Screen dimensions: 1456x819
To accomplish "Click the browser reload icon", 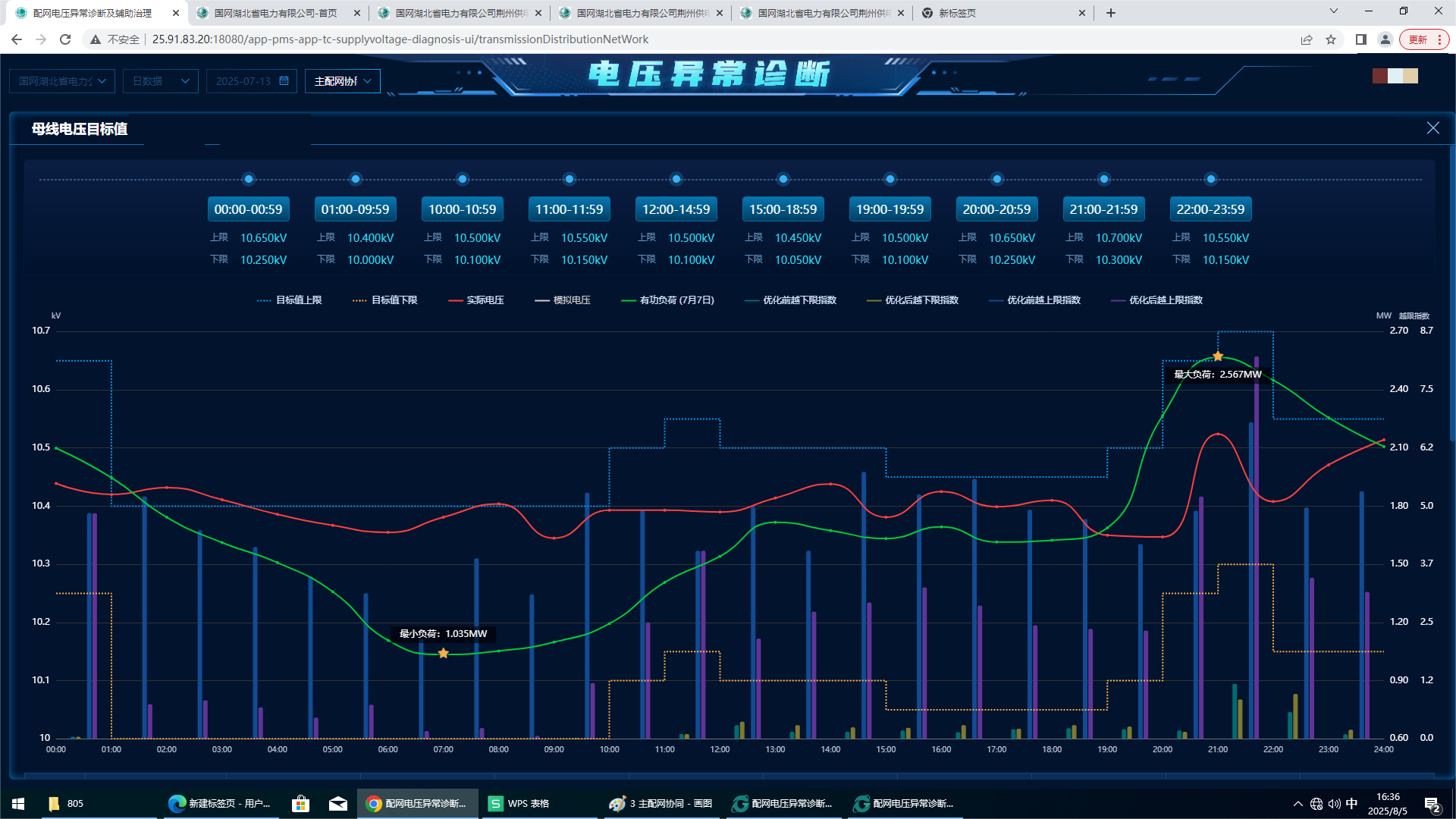I will click(x=65, y=39).
